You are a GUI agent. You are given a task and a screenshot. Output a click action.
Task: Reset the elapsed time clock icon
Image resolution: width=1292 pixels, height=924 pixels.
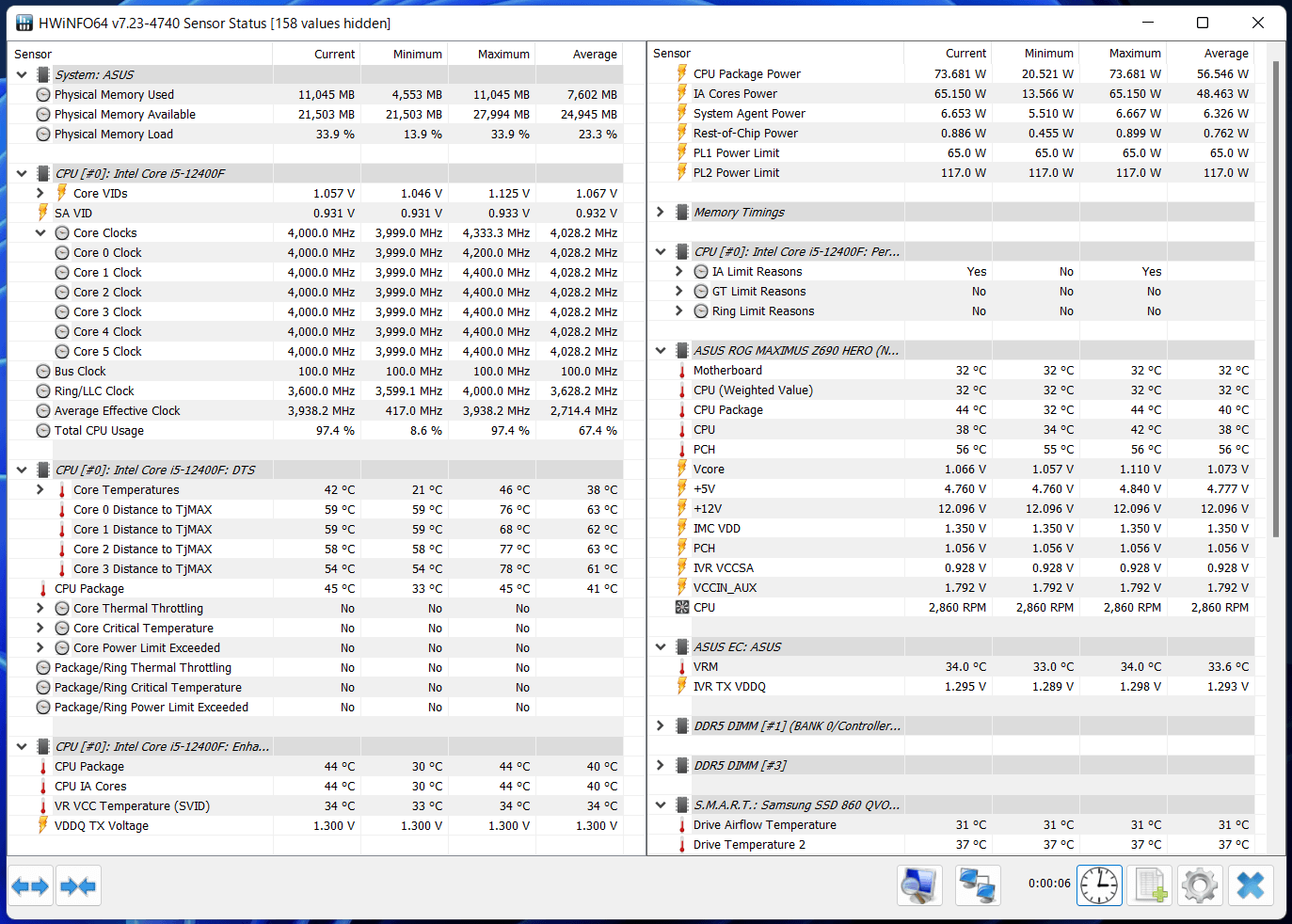point(1099,885)
